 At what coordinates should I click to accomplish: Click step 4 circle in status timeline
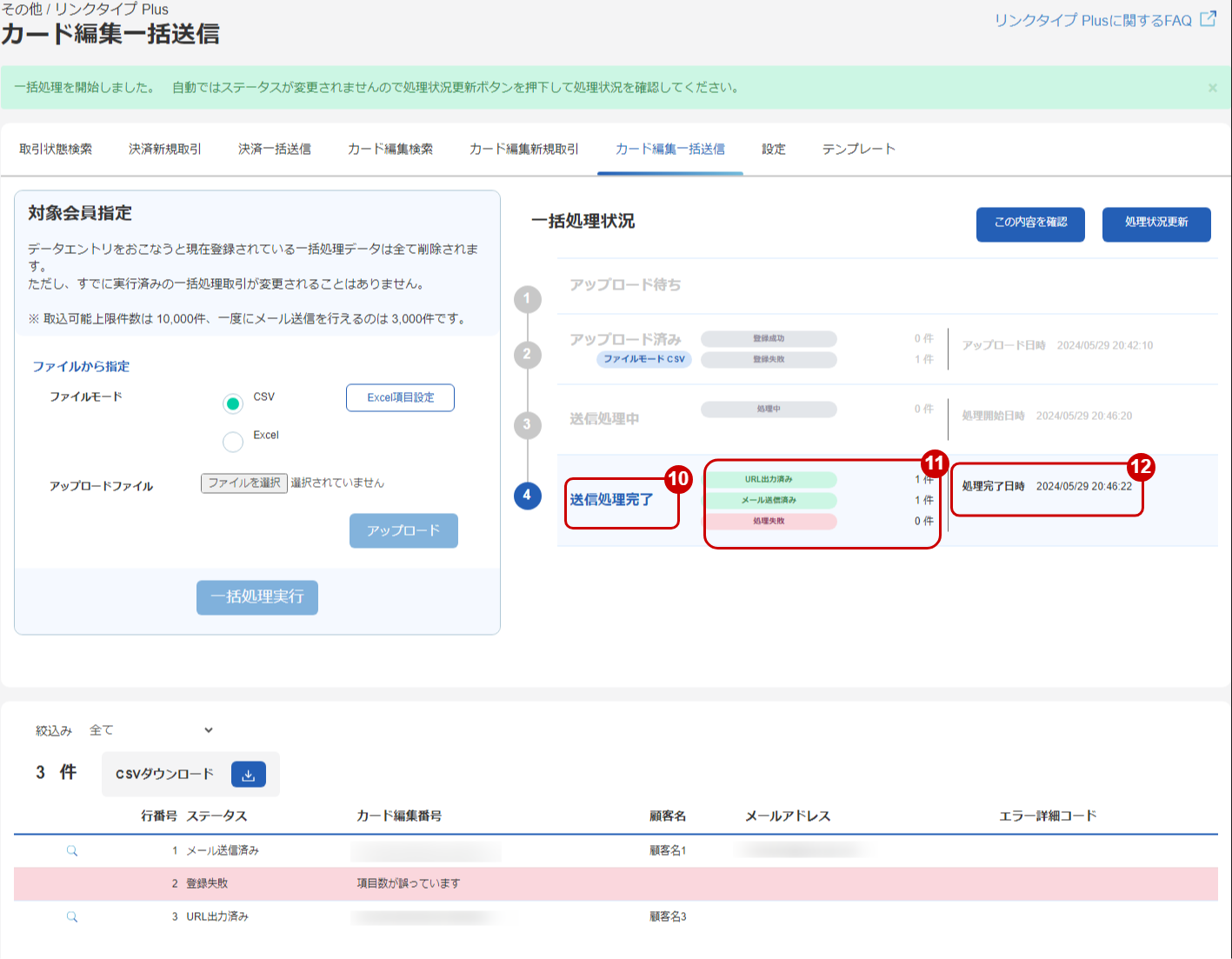(527, 495)
